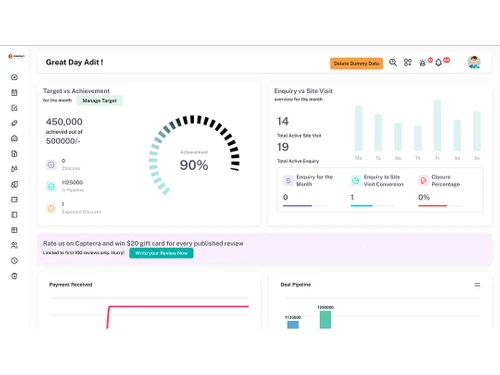500x375 pixels.
Task: Click the 'Great Day Adit !' greeting
Action: (74, 62)
